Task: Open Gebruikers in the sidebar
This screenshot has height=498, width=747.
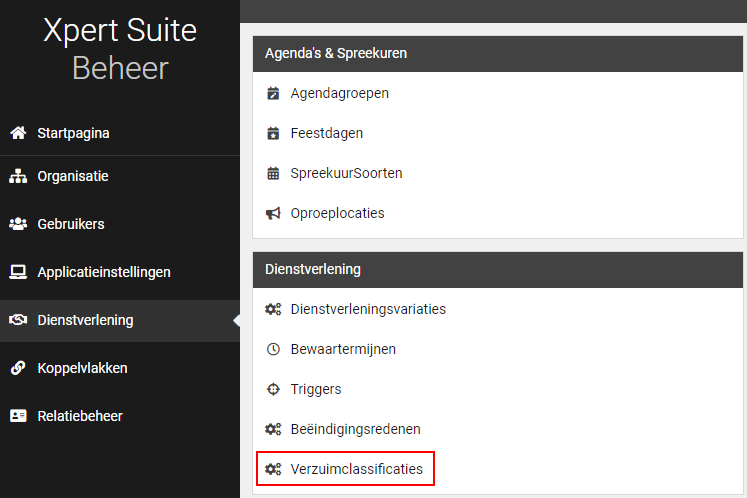Action: click(x=71, y=224)
